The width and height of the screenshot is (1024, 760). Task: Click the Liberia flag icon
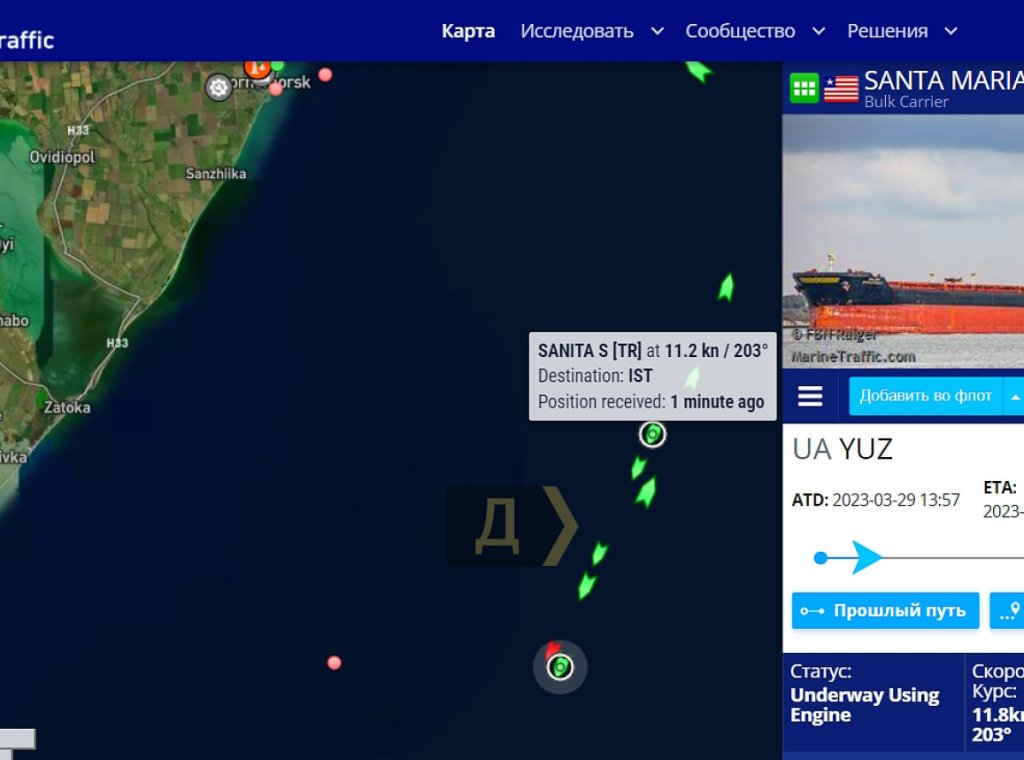pos(840,89)
